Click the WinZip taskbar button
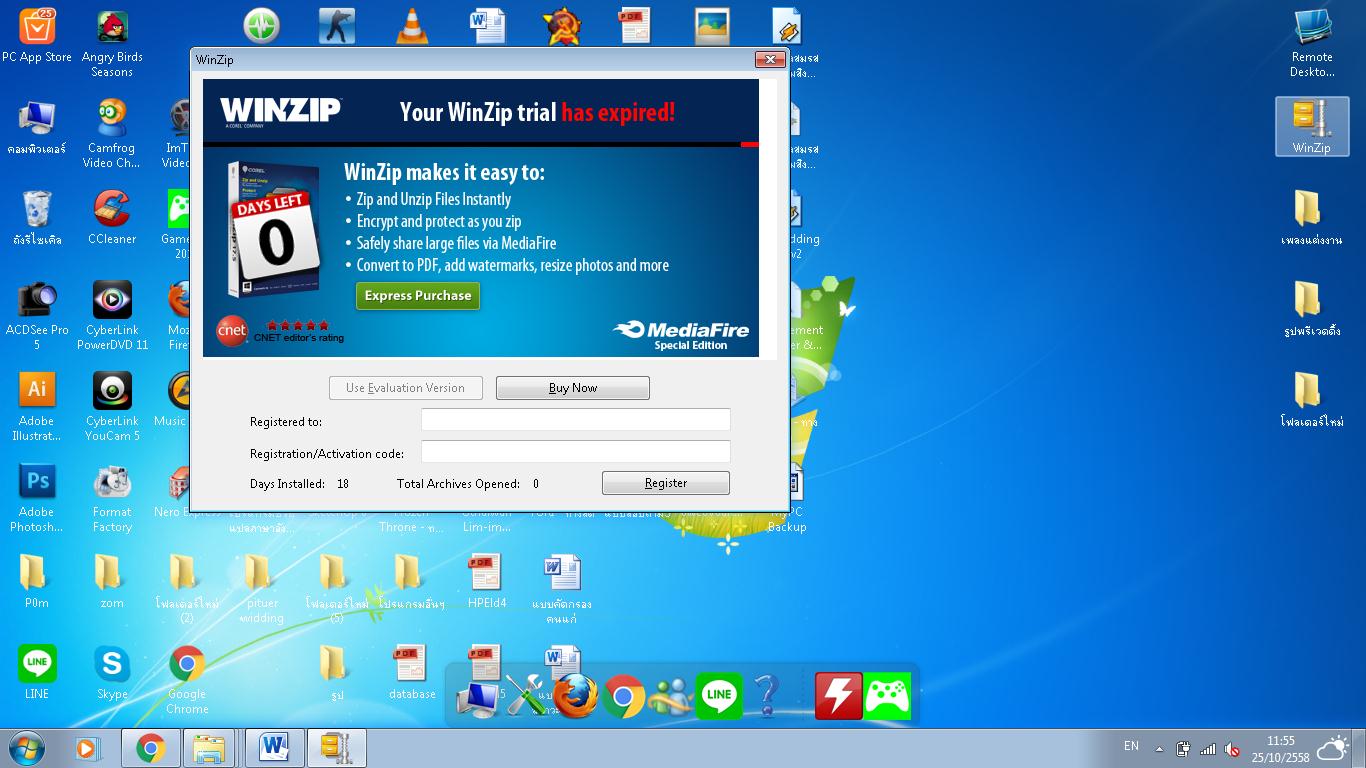Viewport: 1366px width, 768px height. [x=337, y=748]
